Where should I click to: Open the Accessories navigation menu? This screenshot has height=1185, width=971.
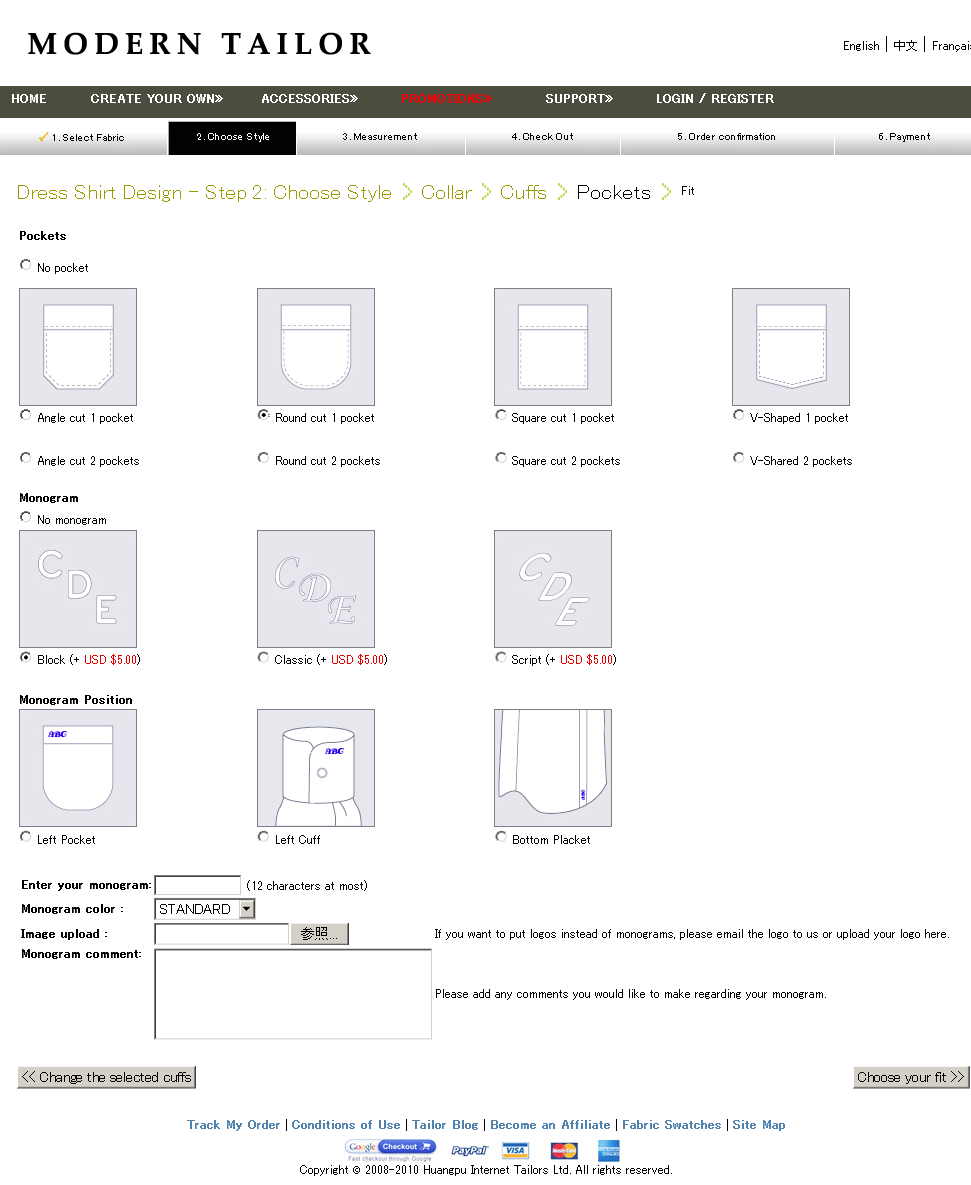click(x=309, y=99)
